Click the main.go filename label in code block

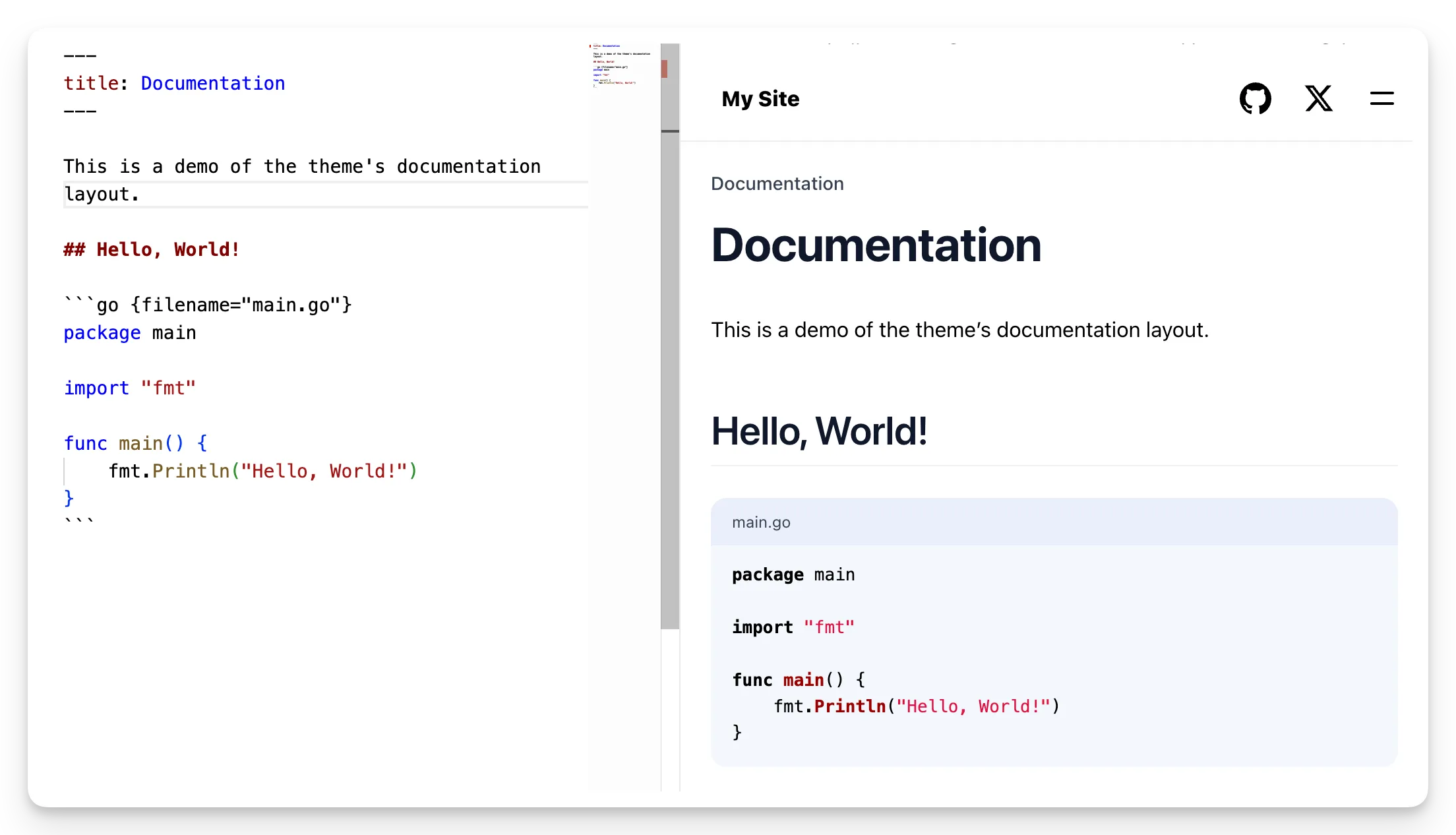point(761,521)
